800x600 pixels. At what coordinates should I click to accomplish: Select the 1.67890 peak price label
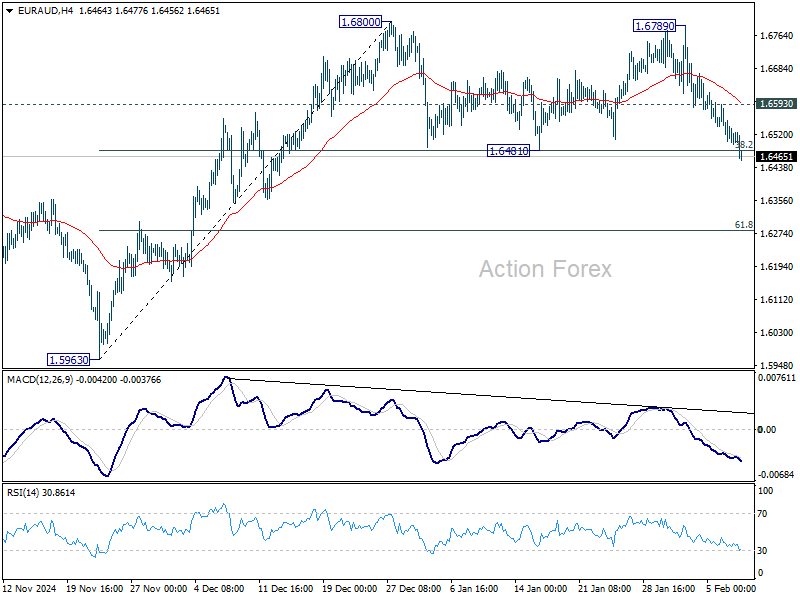pyautogui.click(x=655, y=26)
